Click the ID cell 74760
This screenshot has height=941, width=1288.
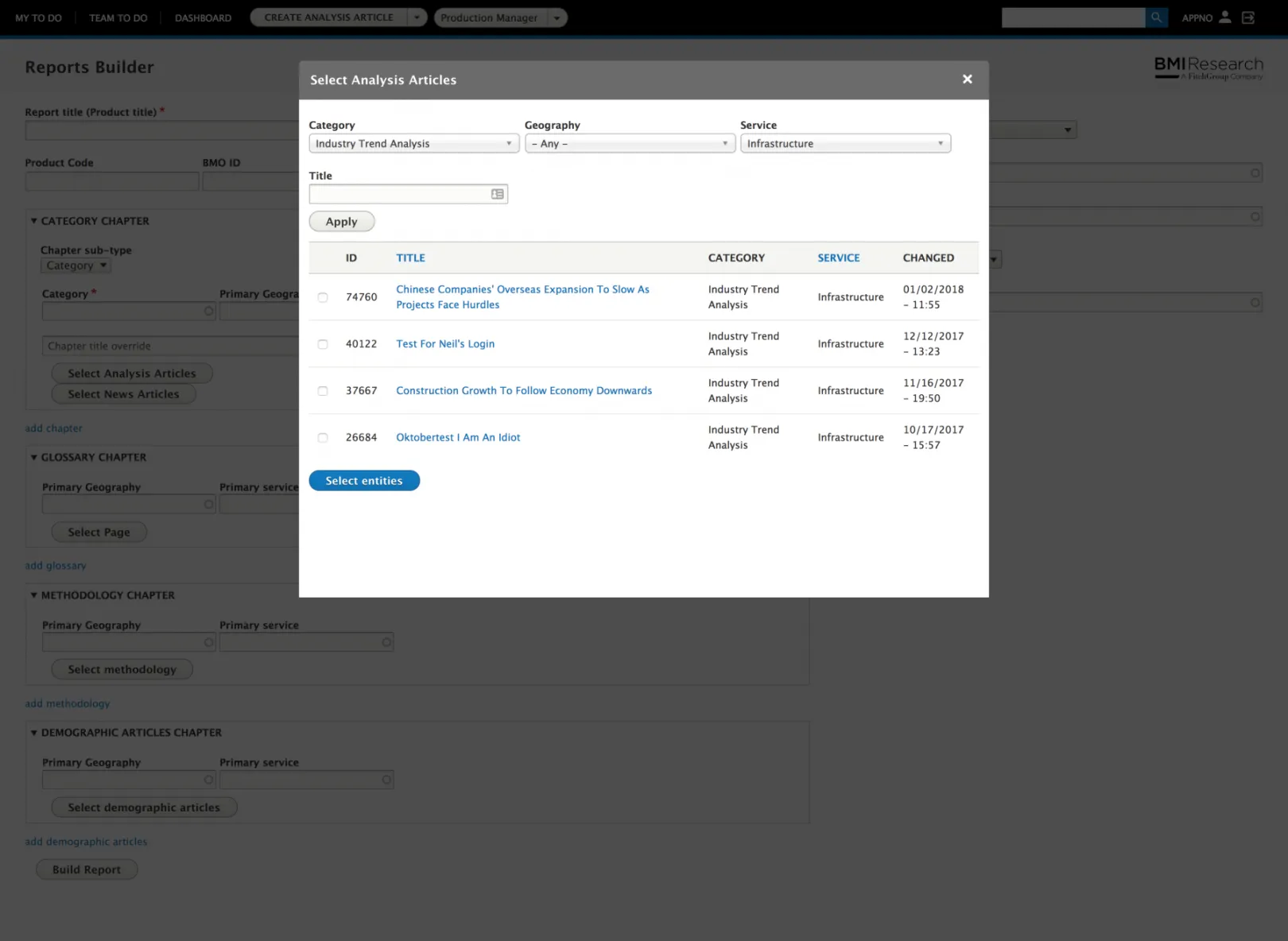(361, 297)
